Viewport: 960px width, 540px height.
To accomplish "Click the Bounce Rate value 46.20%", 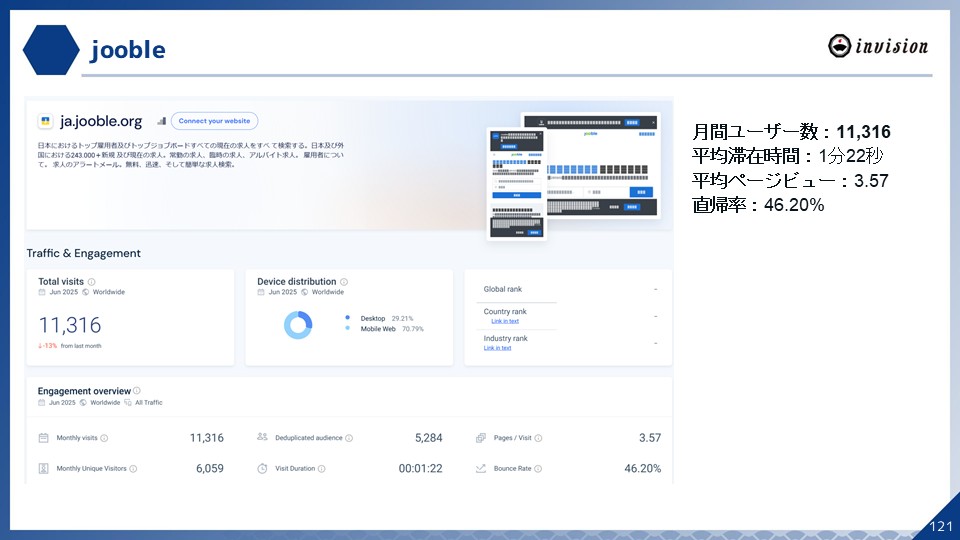I will (x=642, y=468).
